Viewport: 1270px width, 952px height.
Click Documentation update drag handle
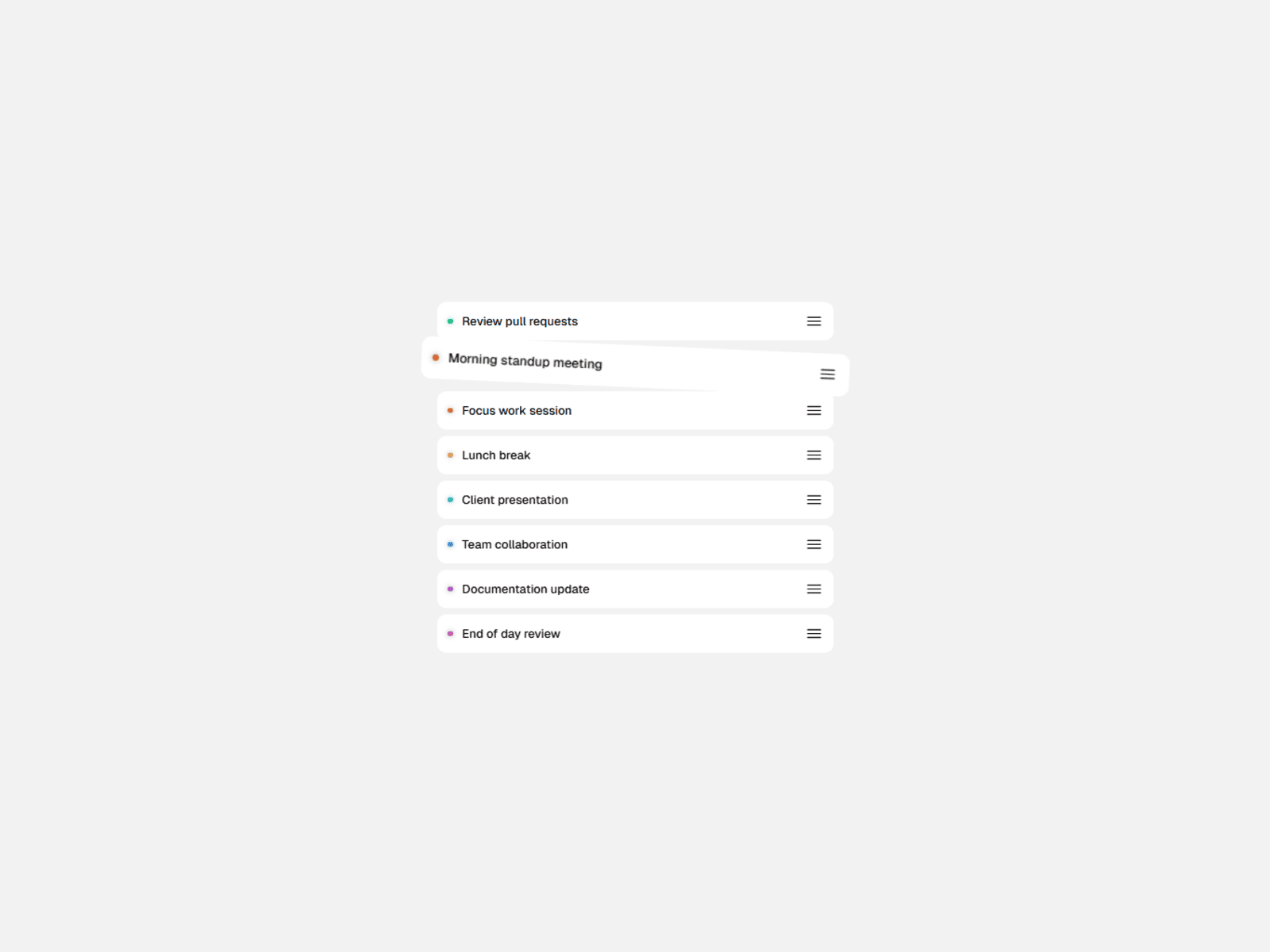(814, 589)
